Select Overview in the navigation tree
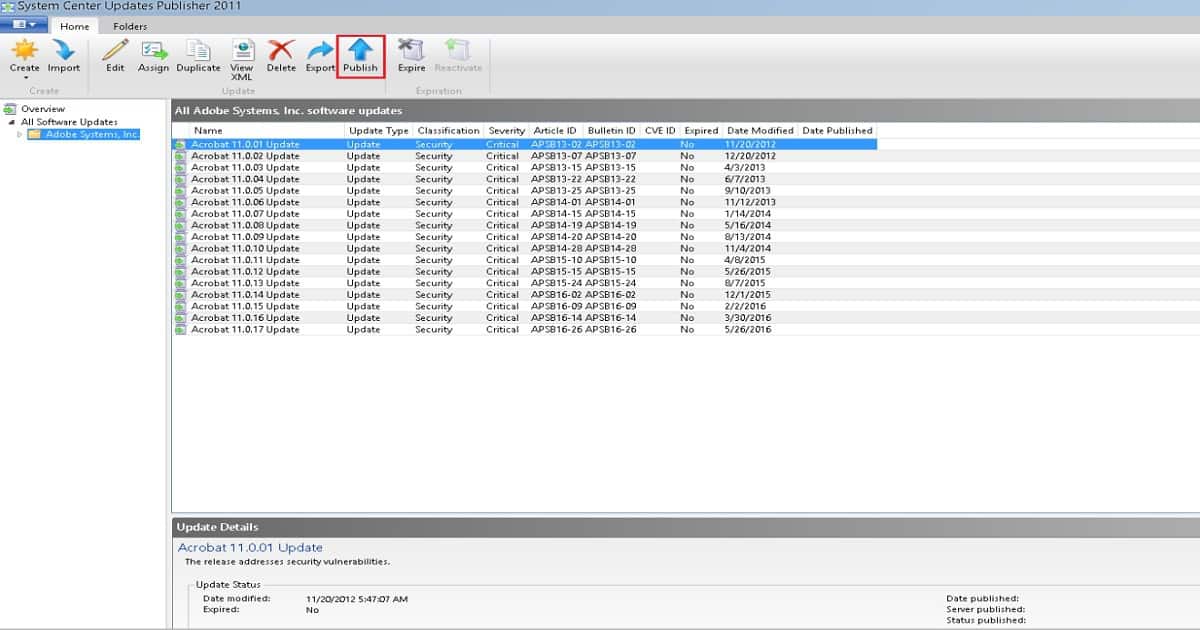 43,109
